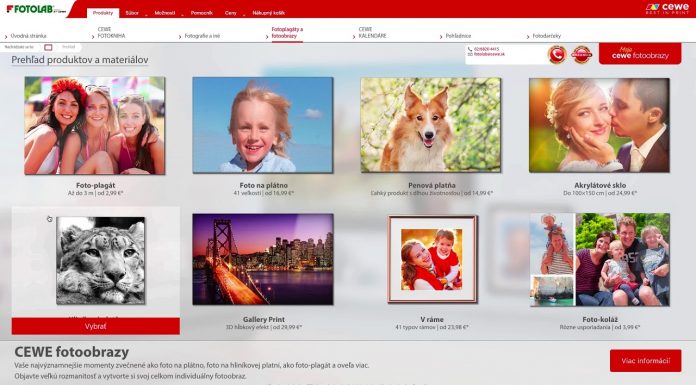
Task: Click the Prehľad breadcrumb label
Action: click(68, 47)
